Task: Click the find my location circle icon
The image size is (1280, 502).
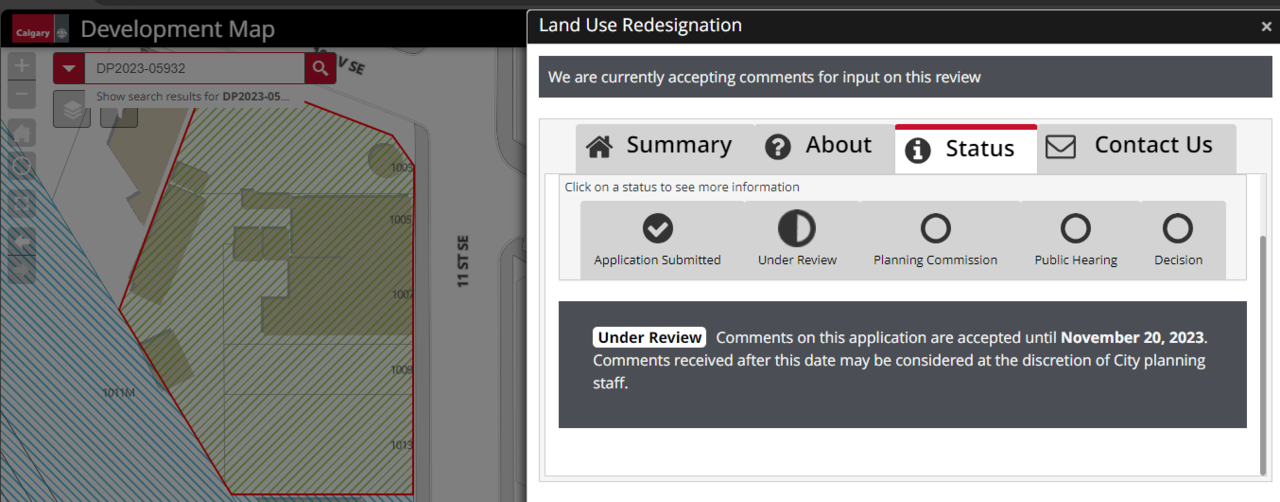Action: (x=22, y=166)
